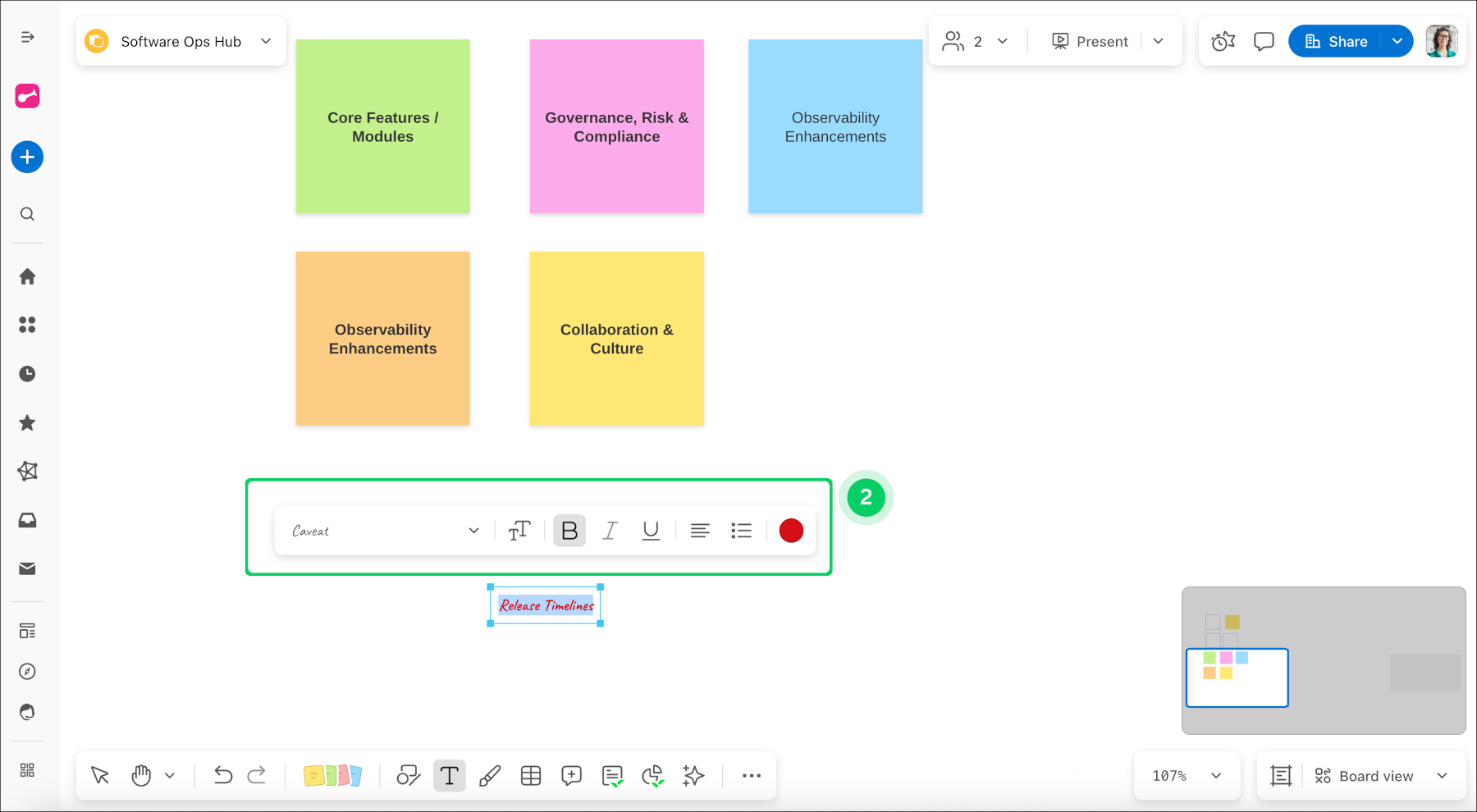
Task: Open the Software Ops Hub board menu
Action: [x=264, y=40]
